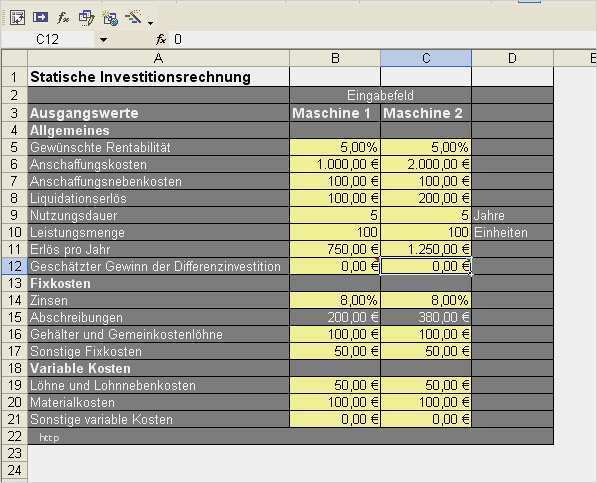Select Maschine 1 Anschaffungskosten cell 1.000,00 €
This screenshot has height=483, width=597.
point(335,164)
